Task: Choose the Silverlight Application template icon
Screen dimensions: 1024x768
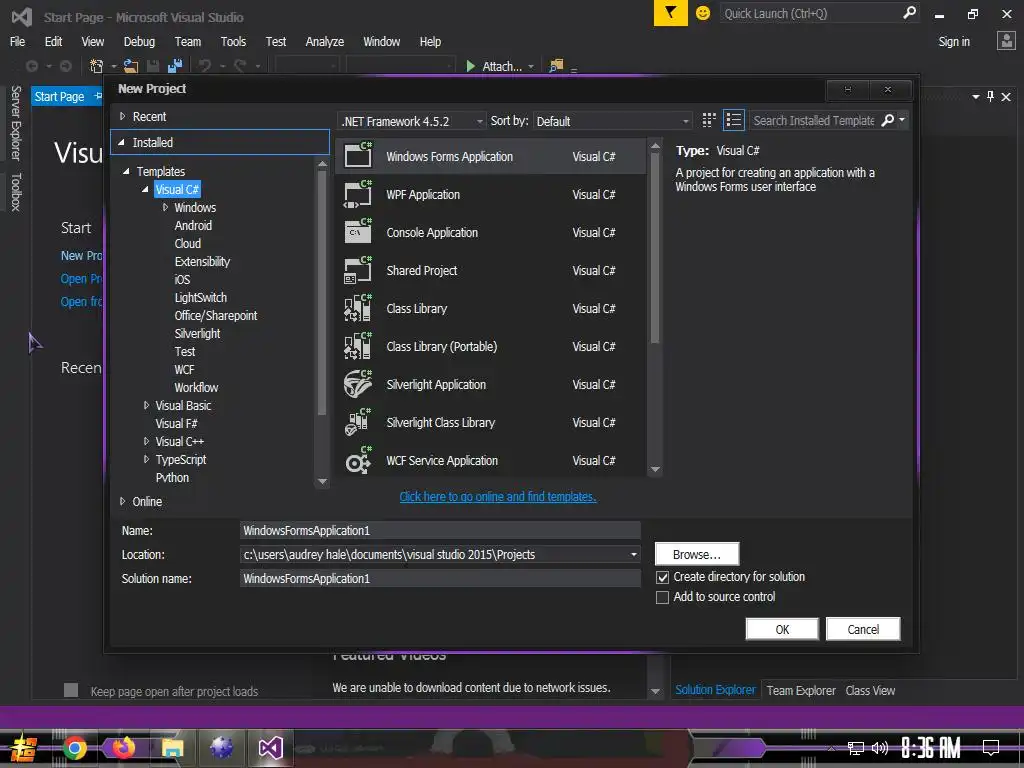Action: point(358,384)
